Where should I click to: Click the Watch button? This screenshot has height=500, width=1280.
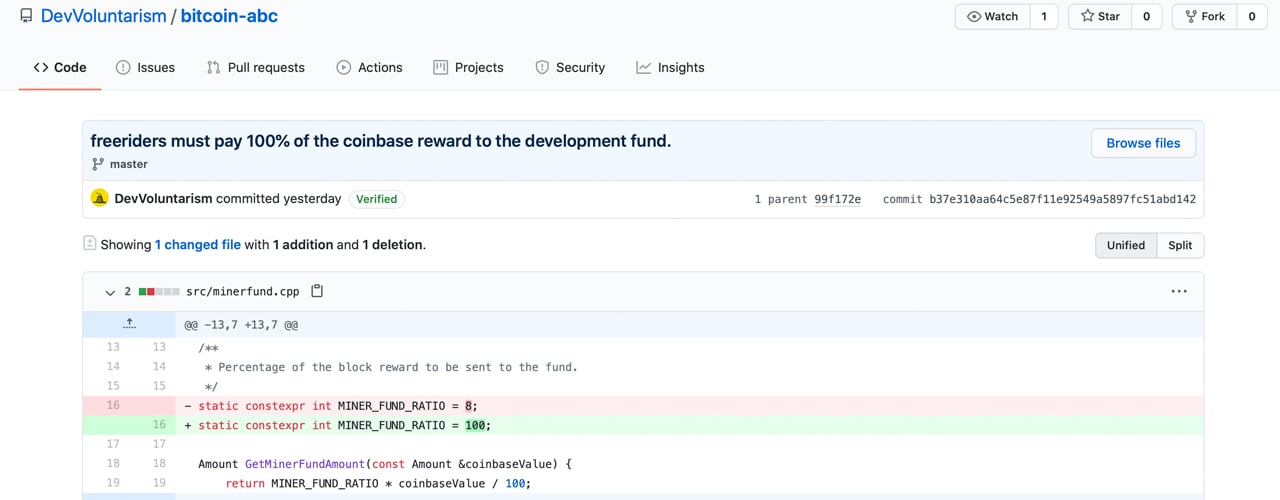[993, 16]
